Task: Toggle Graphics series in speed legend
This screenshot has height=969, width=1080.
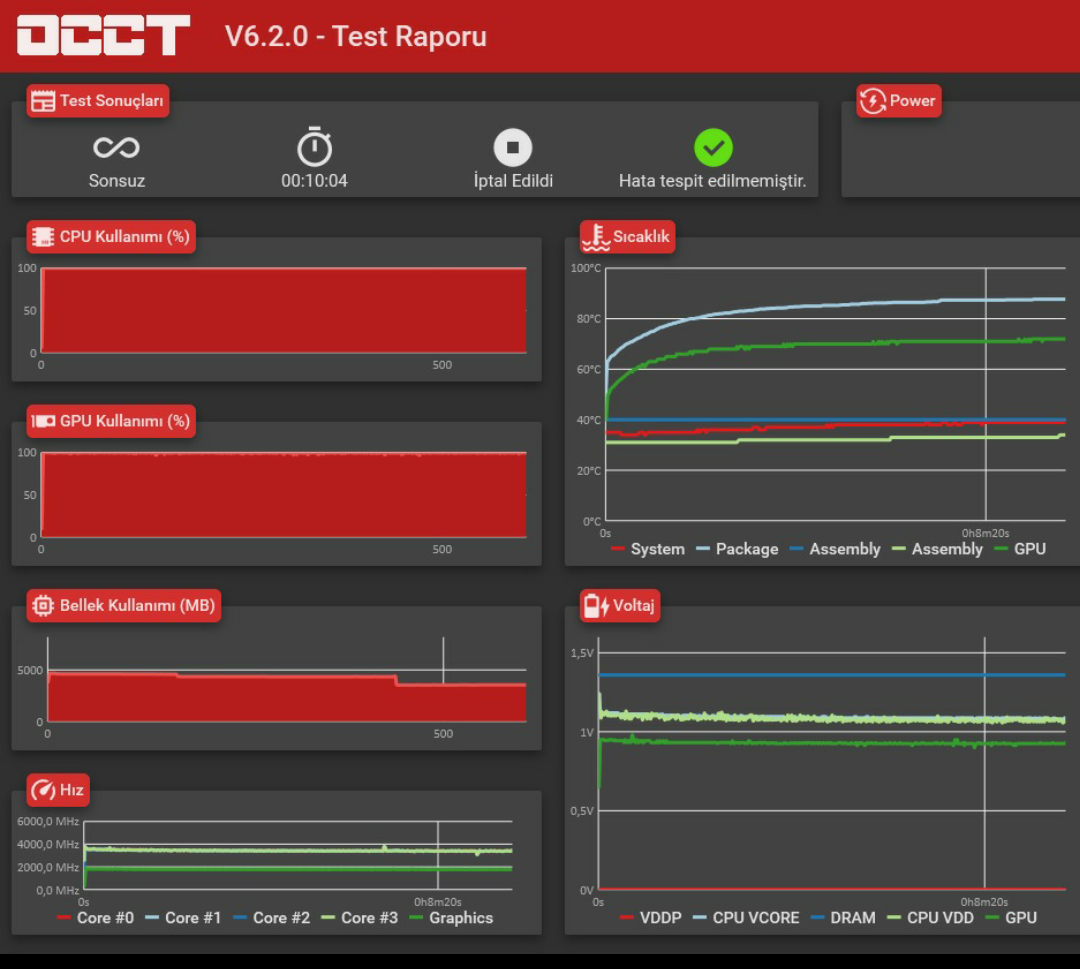Action: [451, 917]
